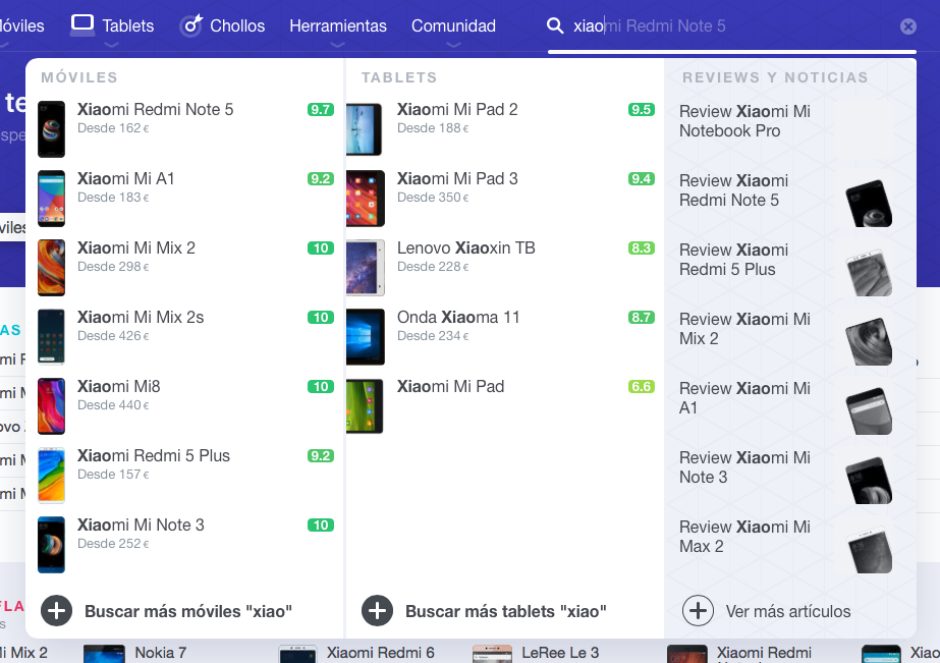
Task: Click Review Xiaomi Mi A1 thumbnail image
Action: pyautogui.click(x=869, y=411)
